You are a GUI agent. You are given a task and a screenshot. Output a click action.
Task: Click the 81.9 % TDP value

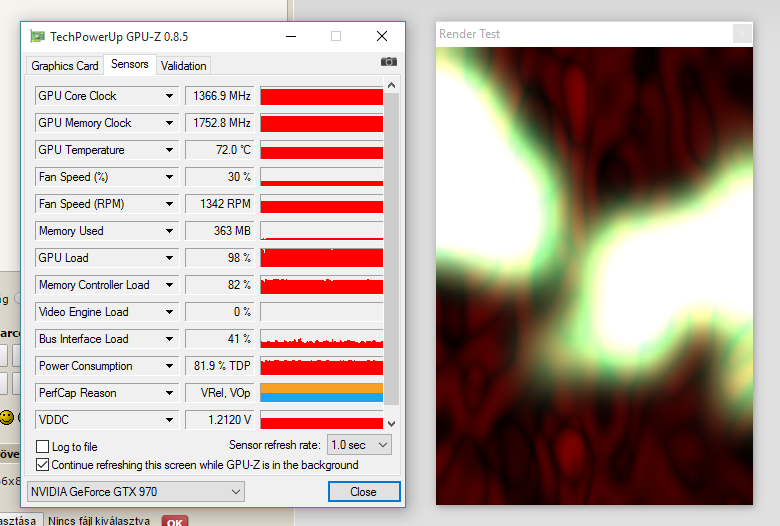[x=219, y=366]
